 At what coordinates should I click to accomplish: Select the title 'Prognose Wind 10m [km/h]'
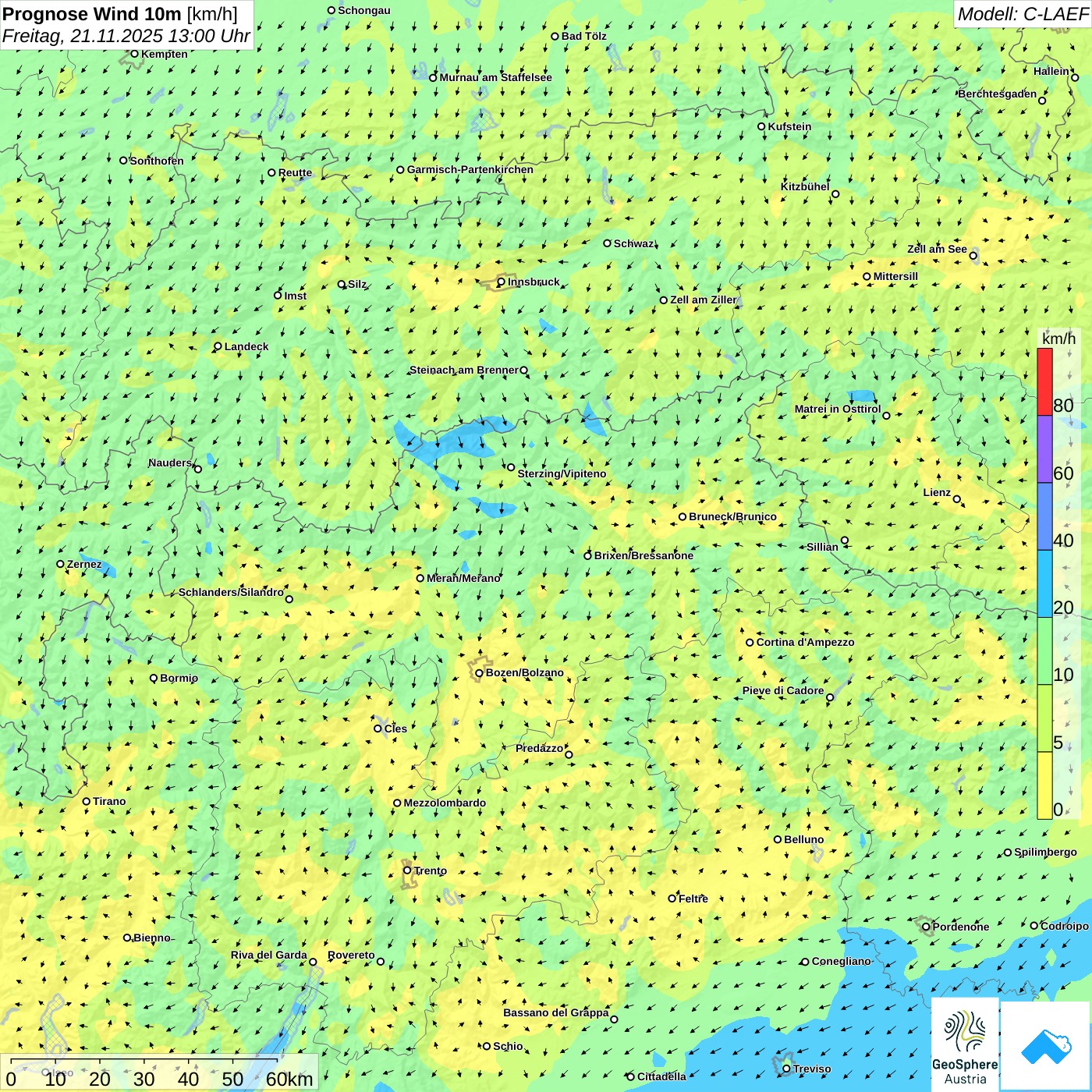[x=120, y=14]
